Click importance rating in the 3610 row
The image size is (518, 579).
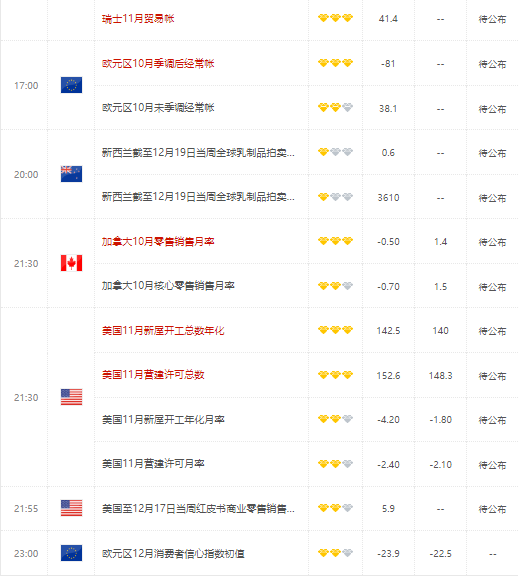click(335, 197)
